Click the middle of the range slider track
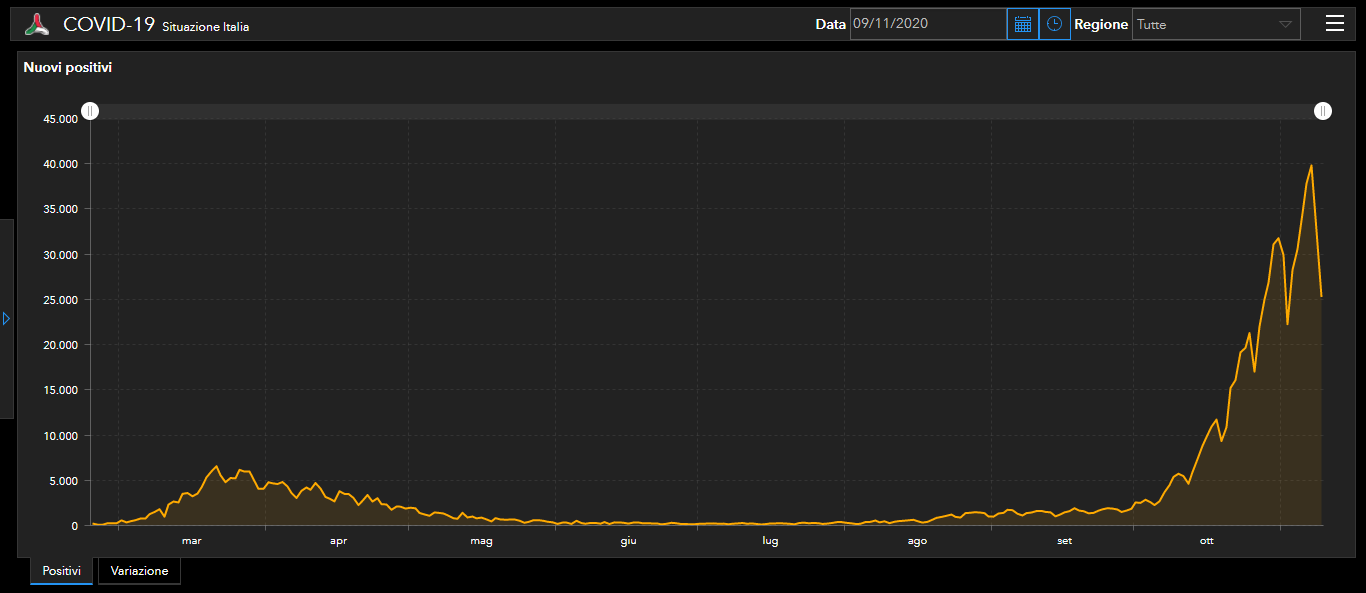 [706, 111]
